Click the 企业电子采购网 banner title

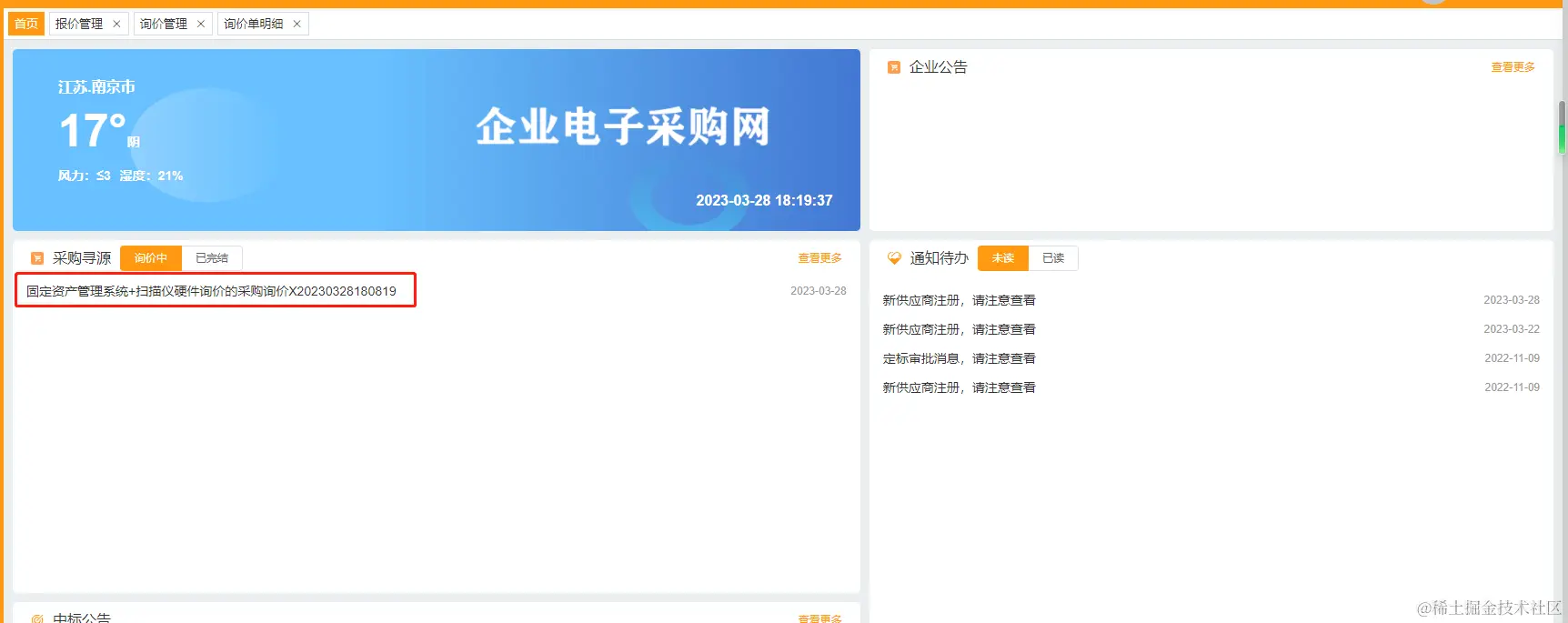(x=623, y=126)
